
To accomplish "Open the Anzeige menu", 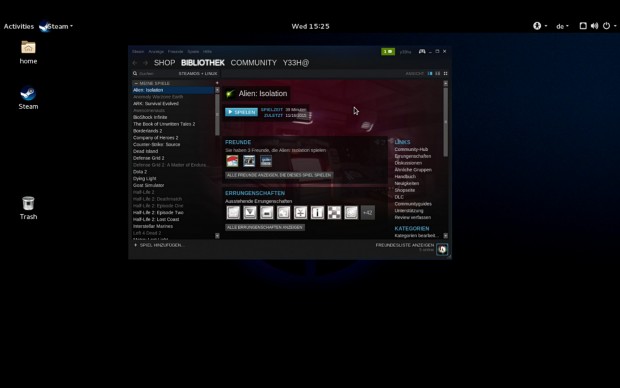I will [x=156, y=51].
